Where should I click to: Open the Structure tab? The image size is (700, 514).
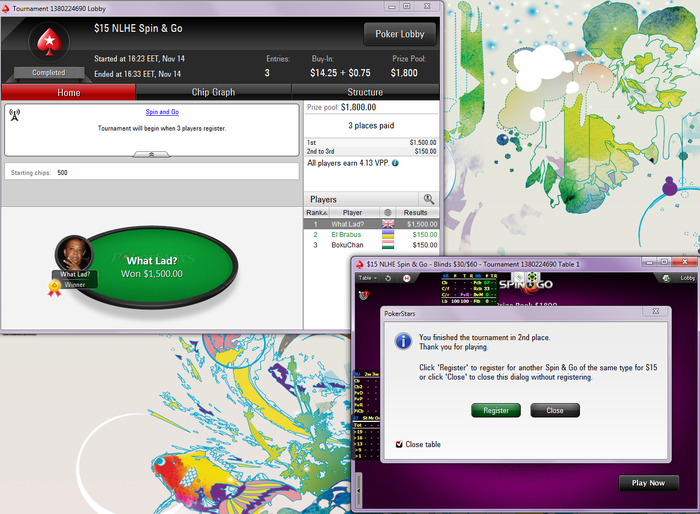pyautogui.click(x=365, y=92)
